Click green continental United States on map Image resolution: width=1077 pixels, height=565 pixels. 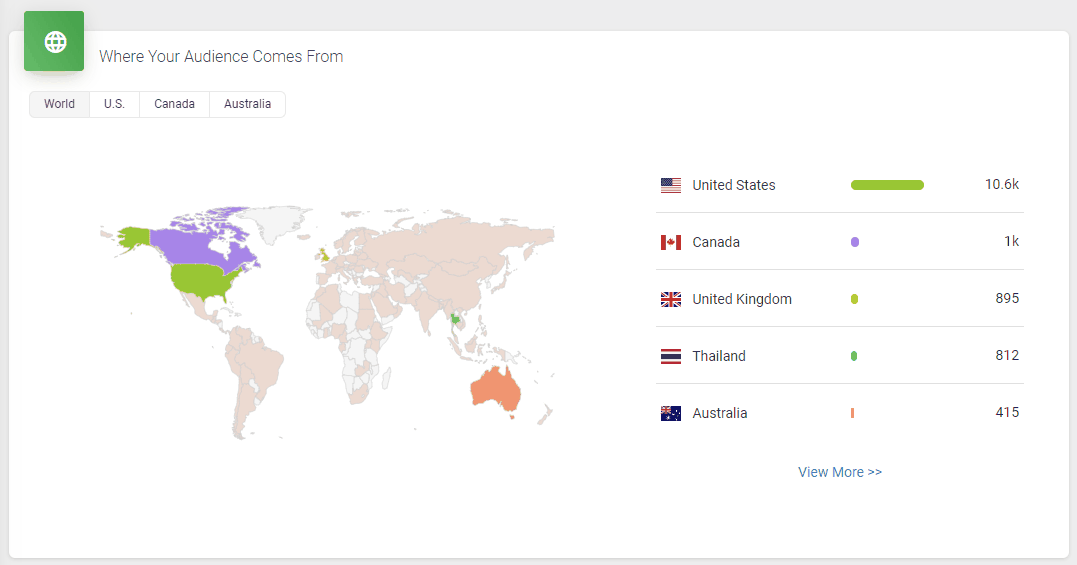point(203,280)
